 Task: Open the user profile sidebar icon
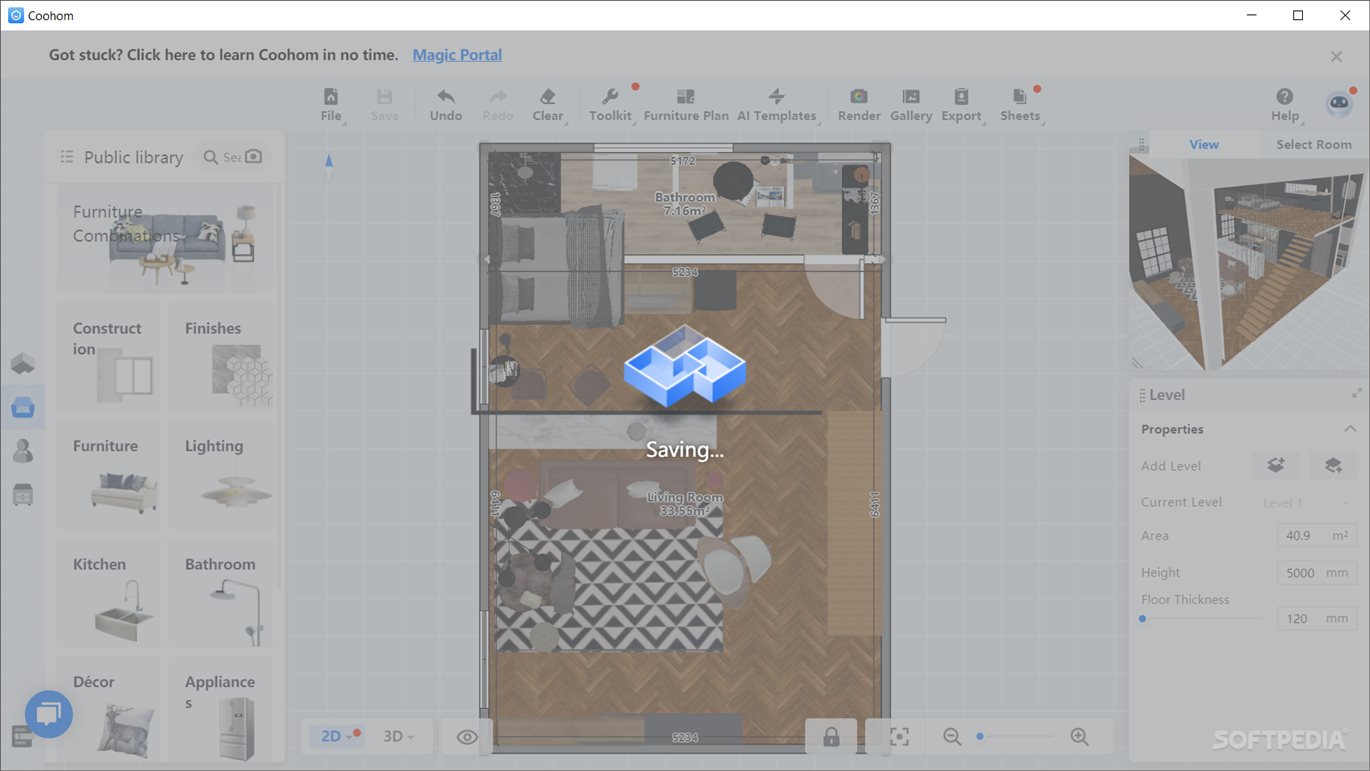pos(23,451)
